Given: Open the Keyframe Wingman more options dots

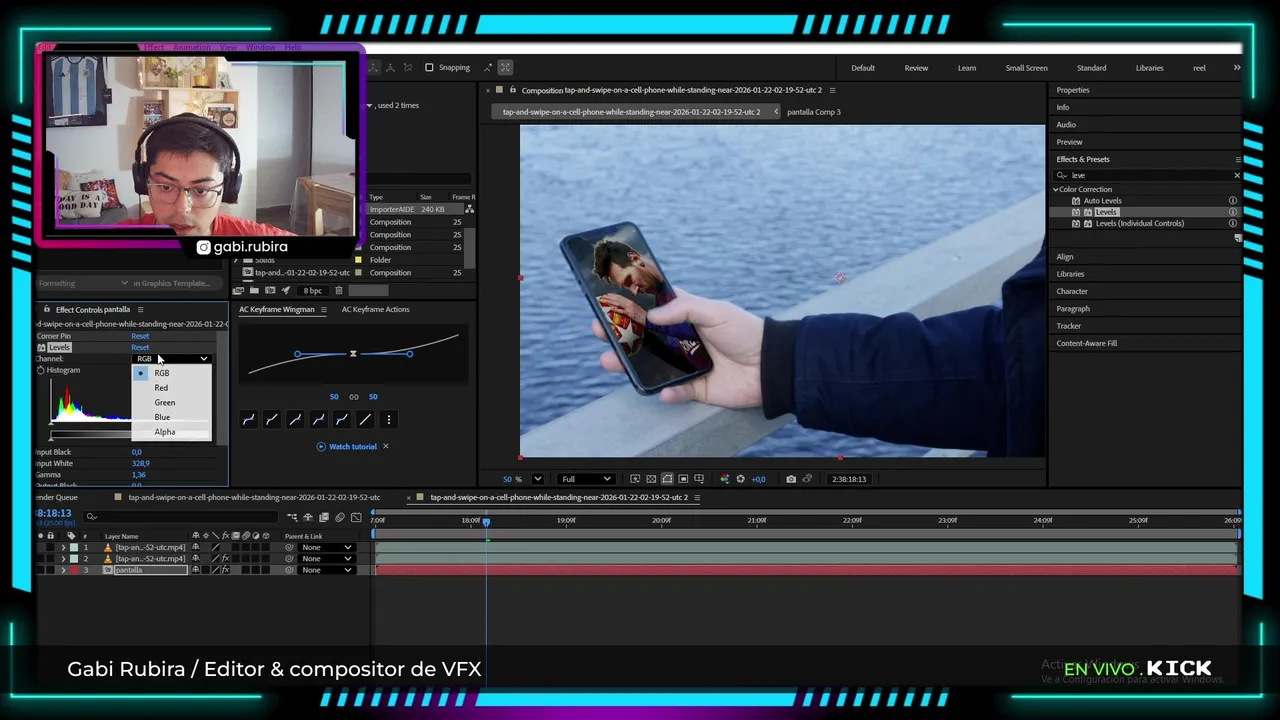Looking at the screenshot, I should (x=389, y=420).
